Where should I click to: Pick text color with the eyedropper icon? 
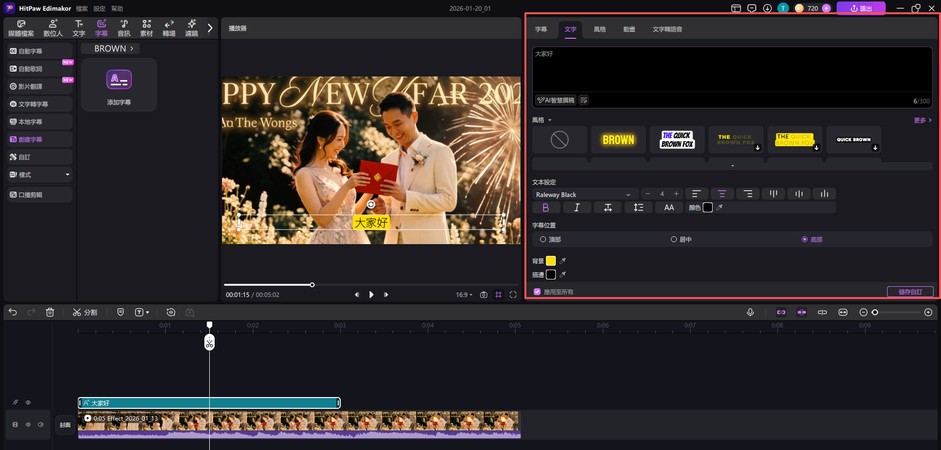[719, 208]
